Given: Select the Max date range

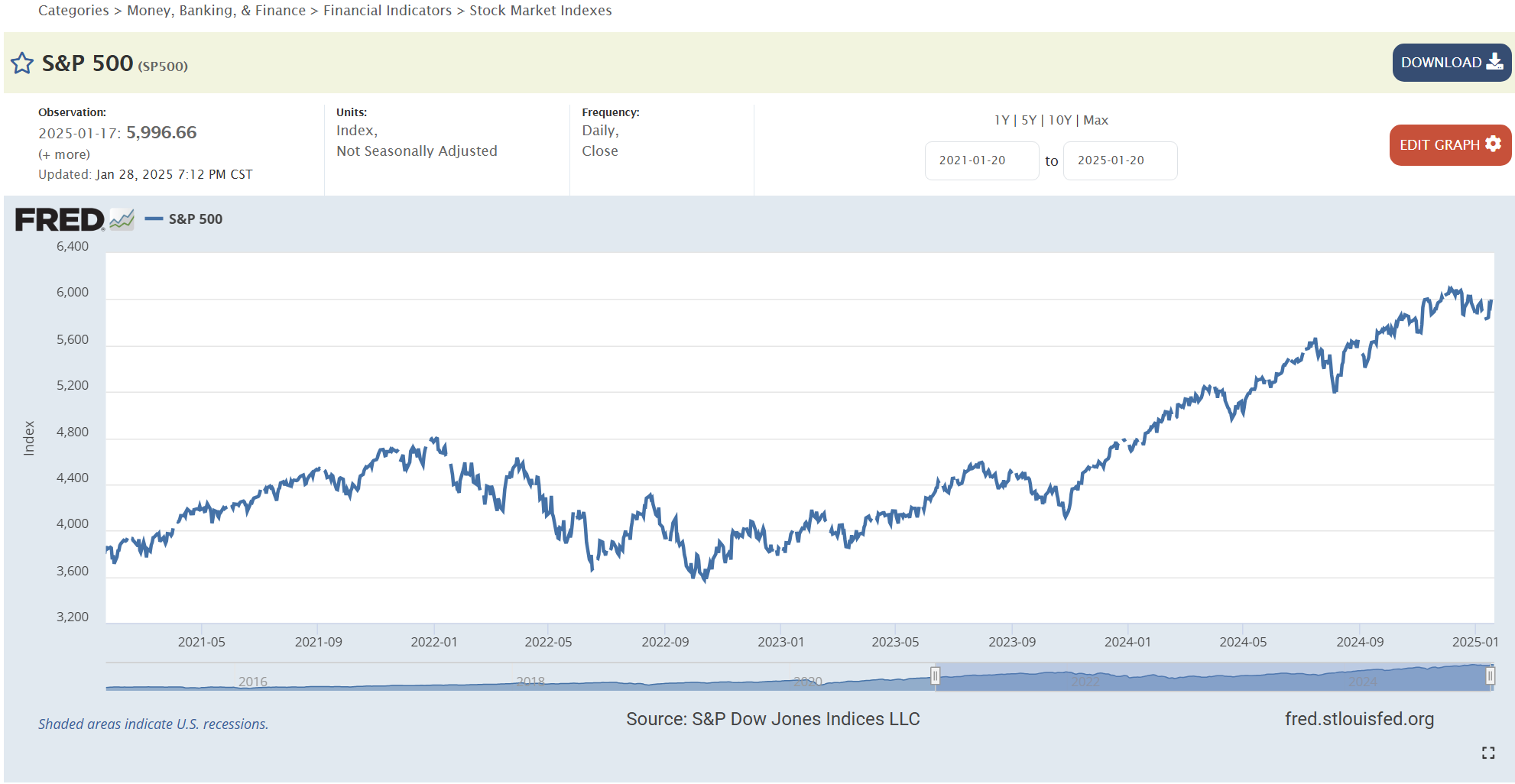Looking at the screenshot, I should [x=1095, y=120].
